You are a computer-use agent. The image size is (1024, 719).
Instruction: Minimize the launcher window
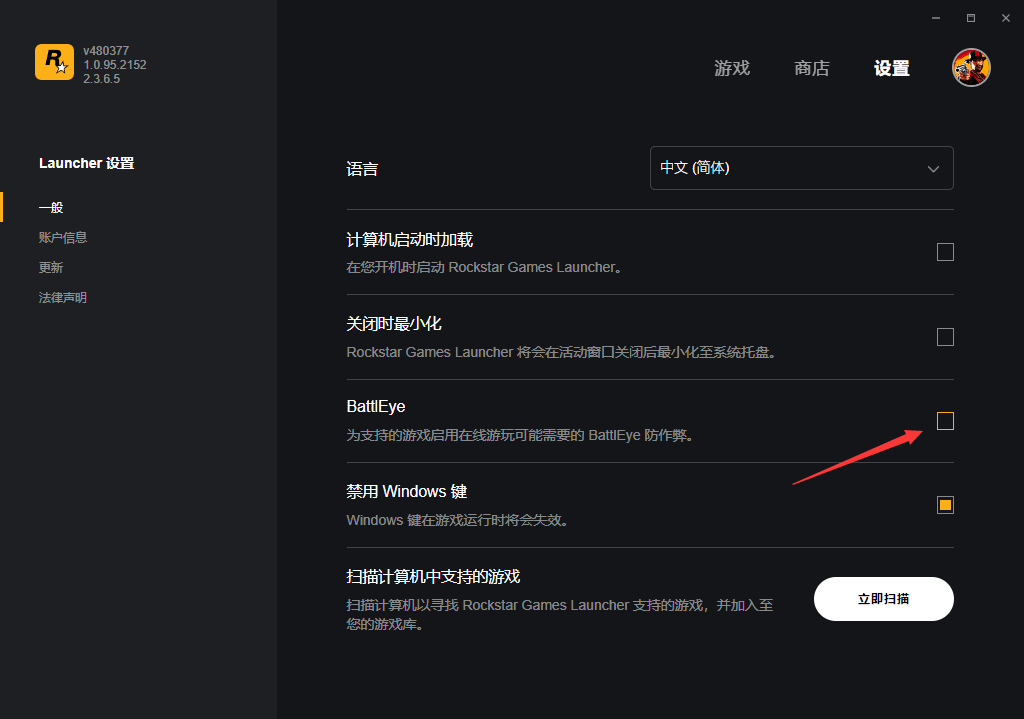(937, 18)
